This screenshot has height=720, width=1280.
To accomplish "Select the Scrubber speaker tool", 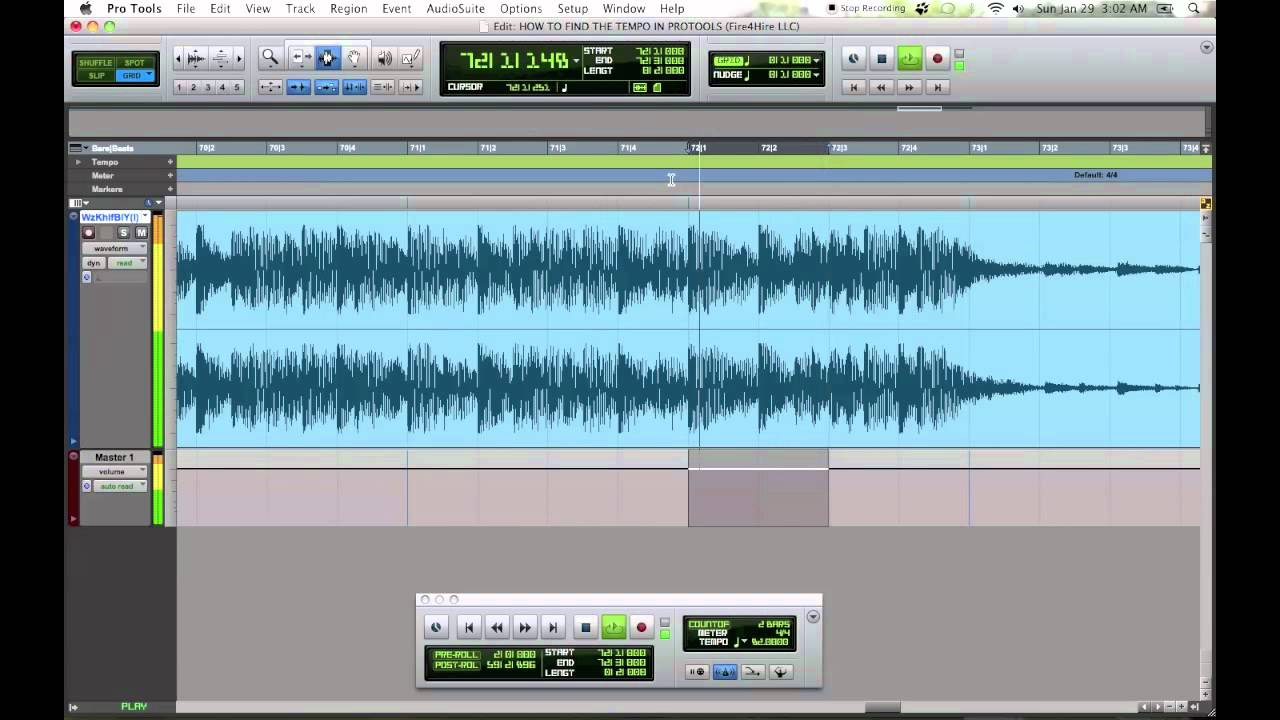I will [385, 59].
